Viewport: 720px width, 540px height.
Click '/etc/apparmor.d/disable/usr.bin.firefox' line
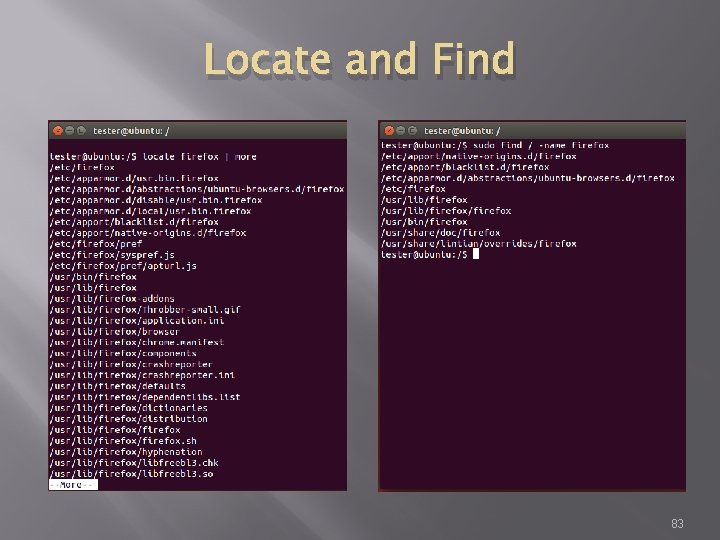point(156,200)
